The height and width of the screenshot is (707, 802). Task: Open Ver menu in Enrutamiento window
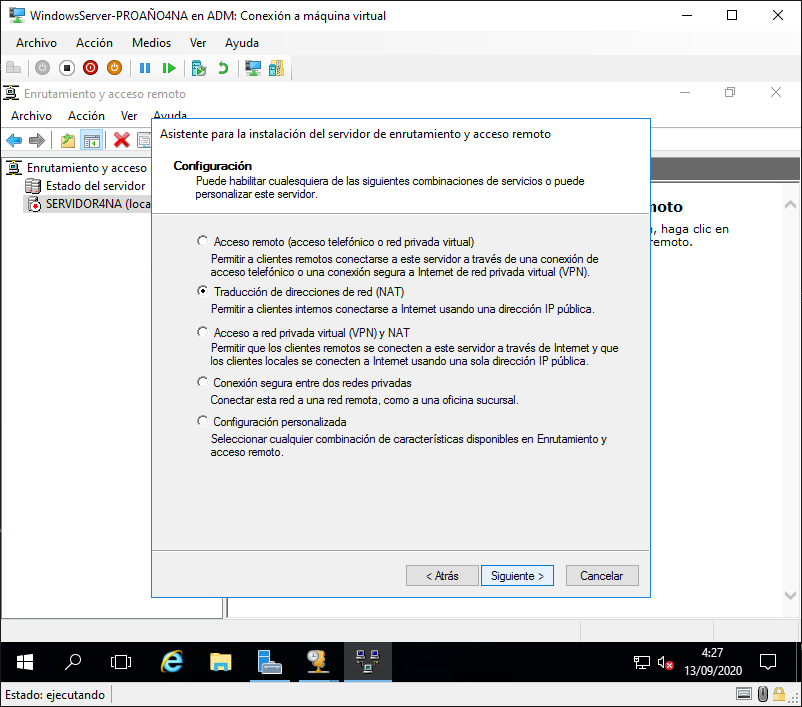point(129,116)
